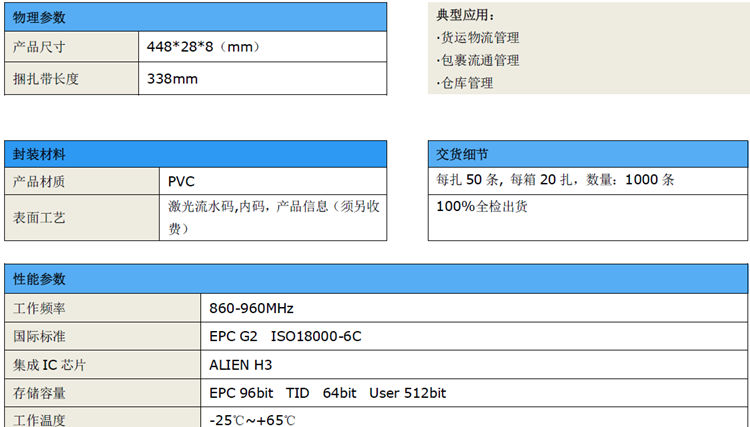Click the PVC material value
The width and height of the screenshot is (750, 427).
182,181
